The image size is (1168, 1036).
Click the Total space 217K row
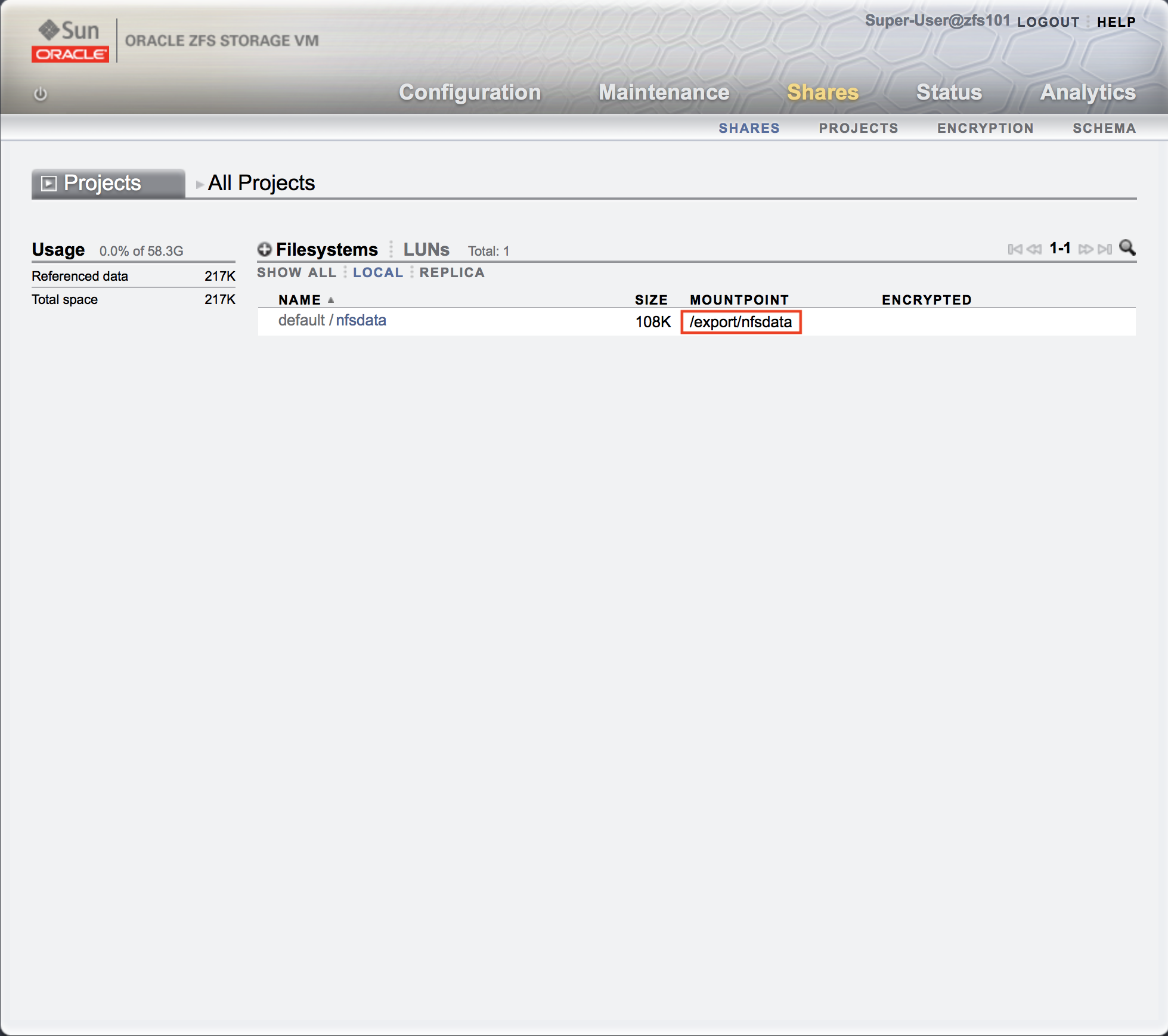coord(134,299)
